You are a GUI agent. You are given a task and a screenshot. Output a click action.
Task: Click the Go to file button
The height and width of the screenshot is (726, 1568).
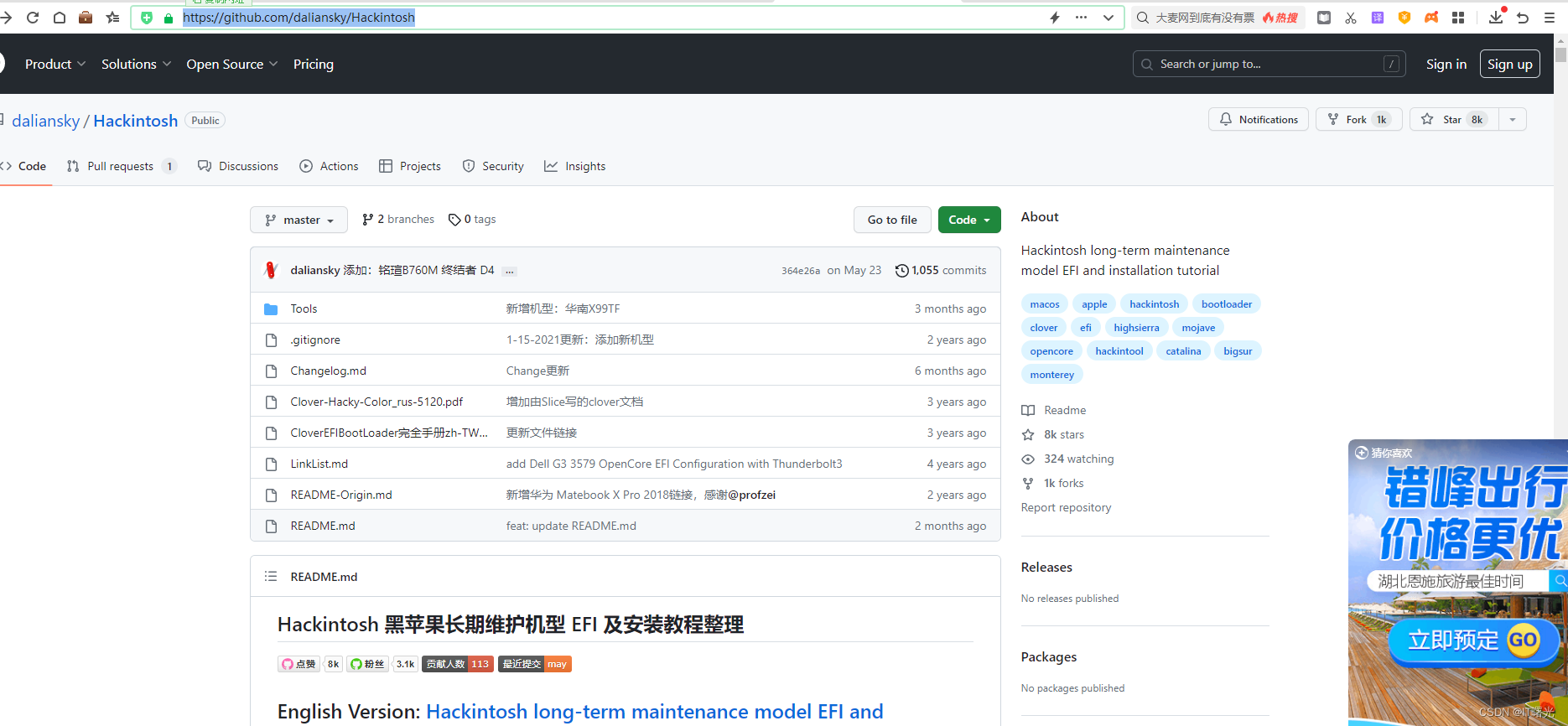[892, 220]
